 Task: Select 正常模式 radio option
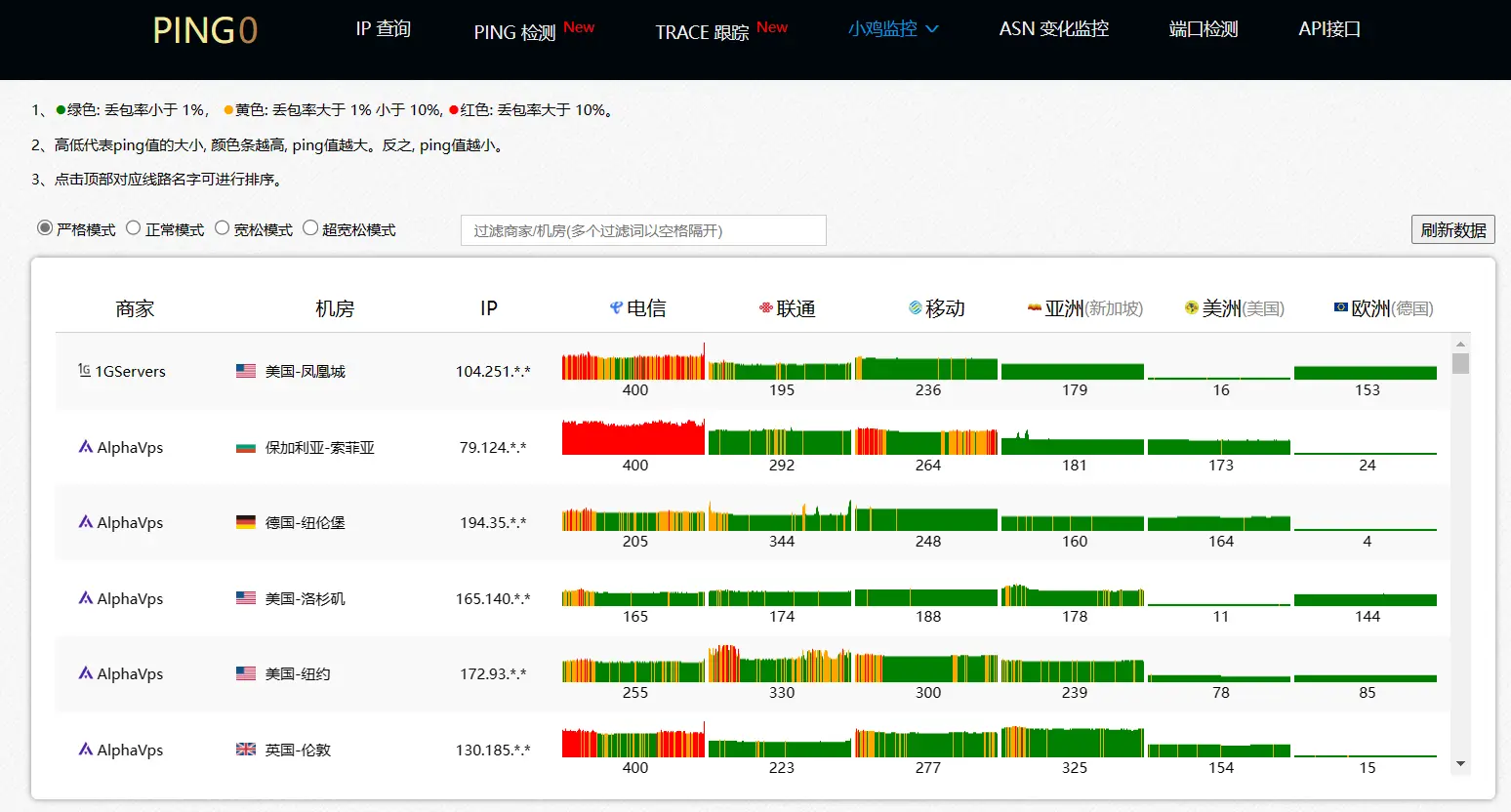pyautogui.click(x=134, y=228)
